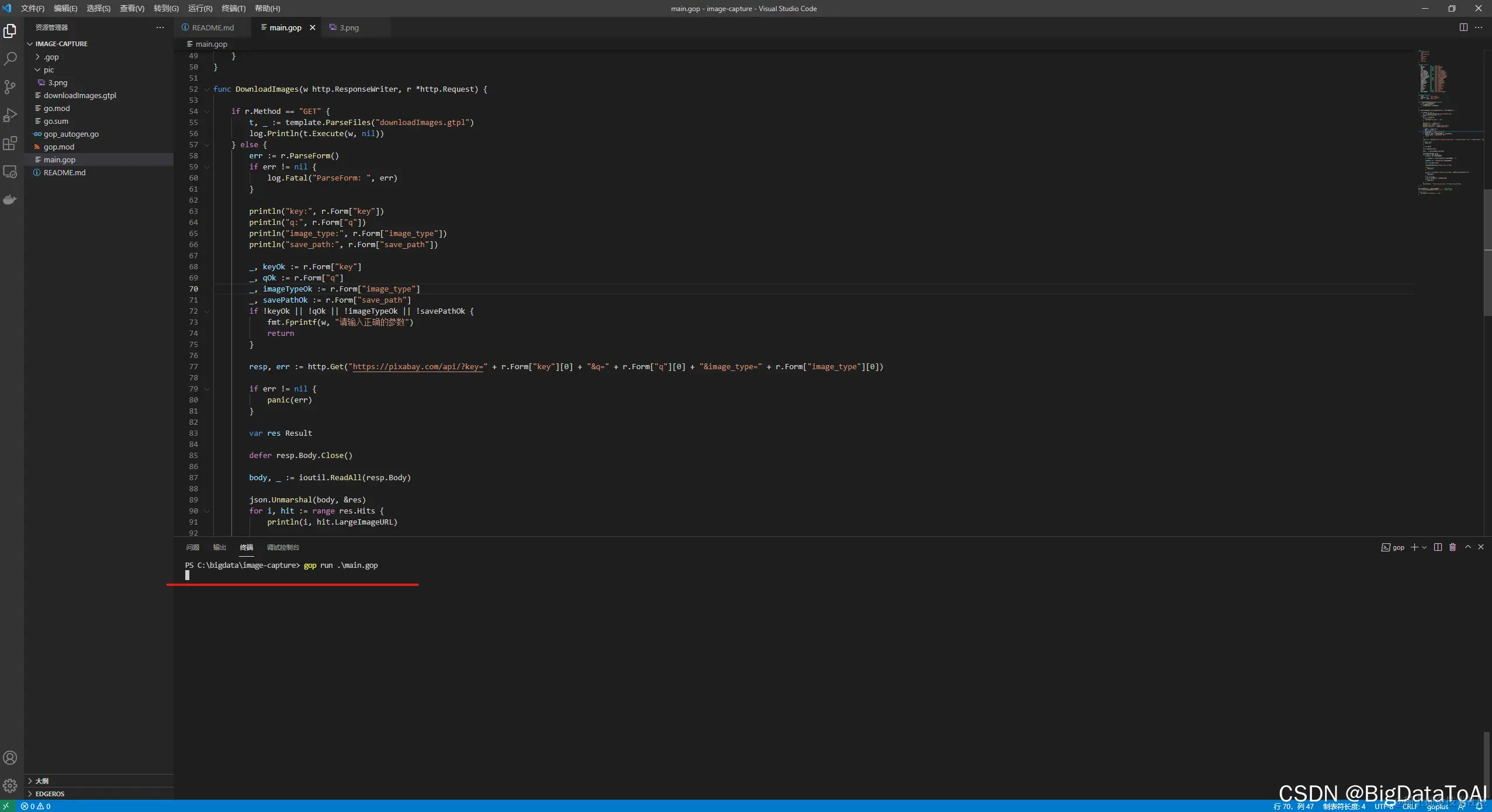Open the 终端(T) menu
The width and height of the screenshot is (1492, 812).
(x=233, y=8)
